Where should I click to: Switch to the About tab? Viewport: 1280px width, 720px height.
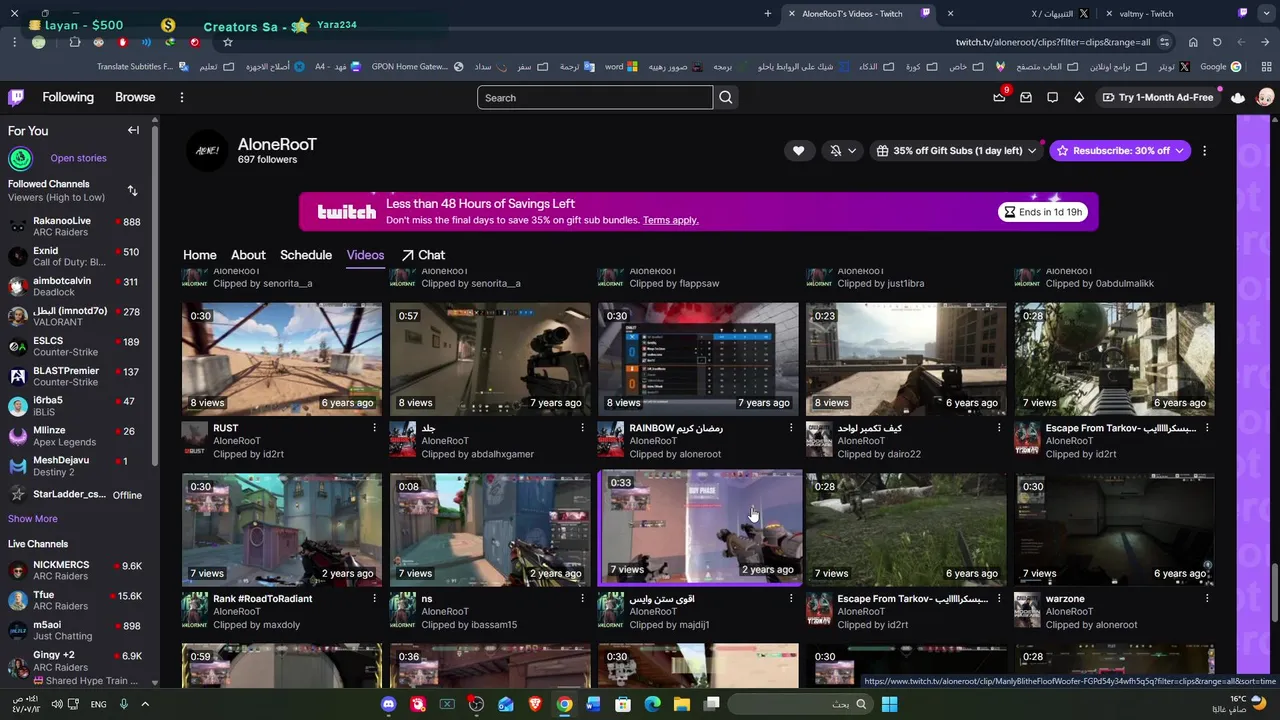pyautogui.click(x=248, y=255)
